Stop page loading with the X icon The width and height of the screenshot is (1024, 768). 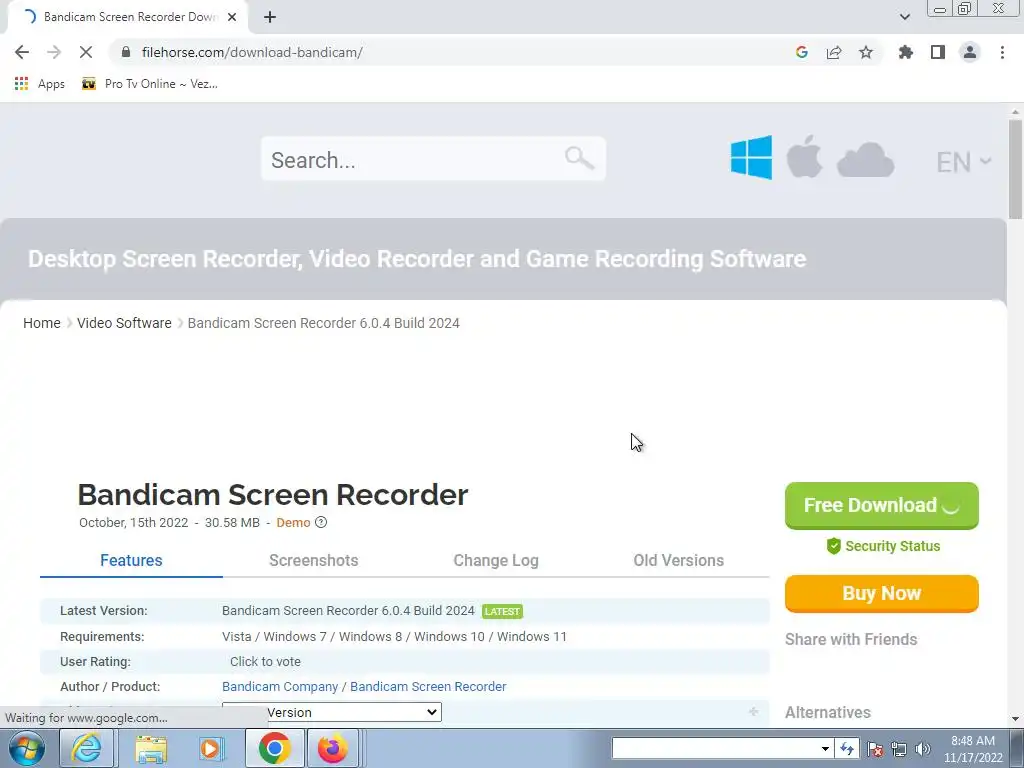tap(86, 52)
